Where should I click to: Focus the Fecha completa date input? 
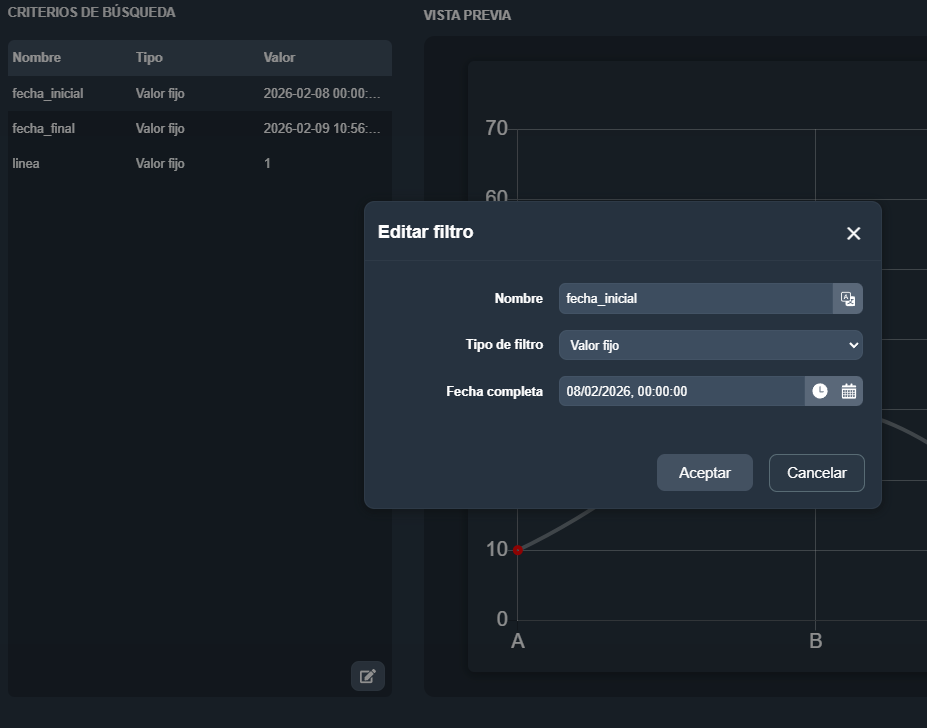680,391
